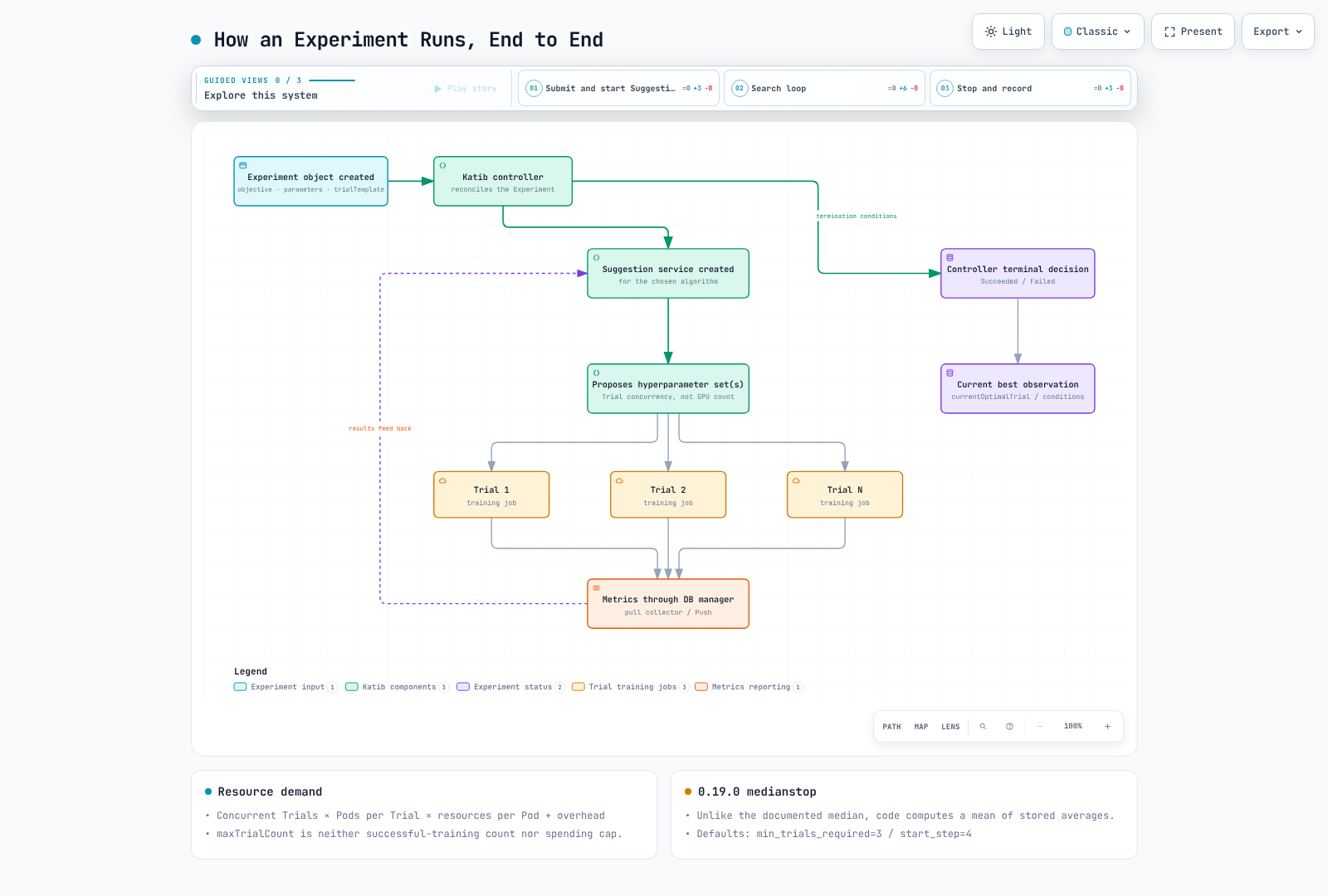
Task: Switch to PATH mode
Action: (x=891, y=727)
